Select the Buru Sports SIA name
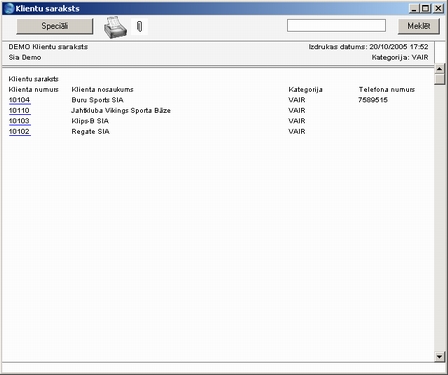The width and height of the screenshot is (448, 375). (97, 100)
